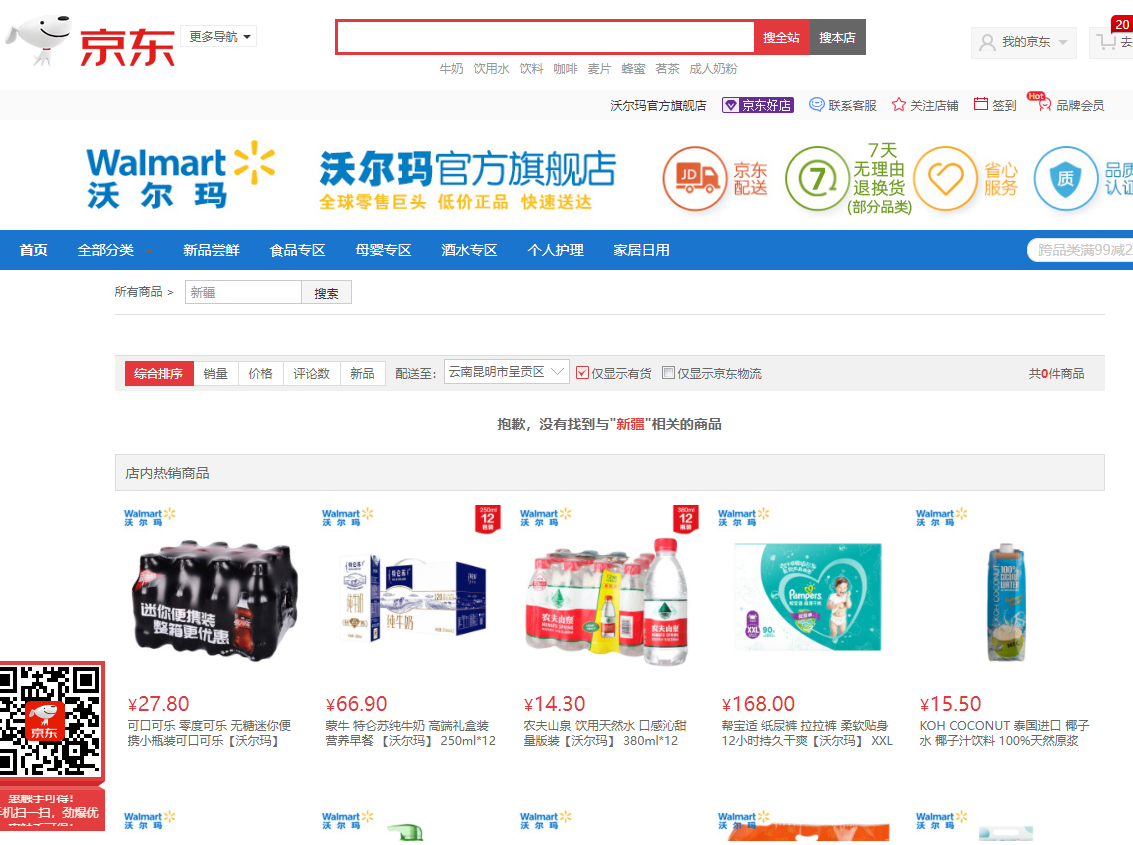The image size is (1133, 845).
Task: Enable the show JD logistics only checkbox
Action: [x=668, y=373]
